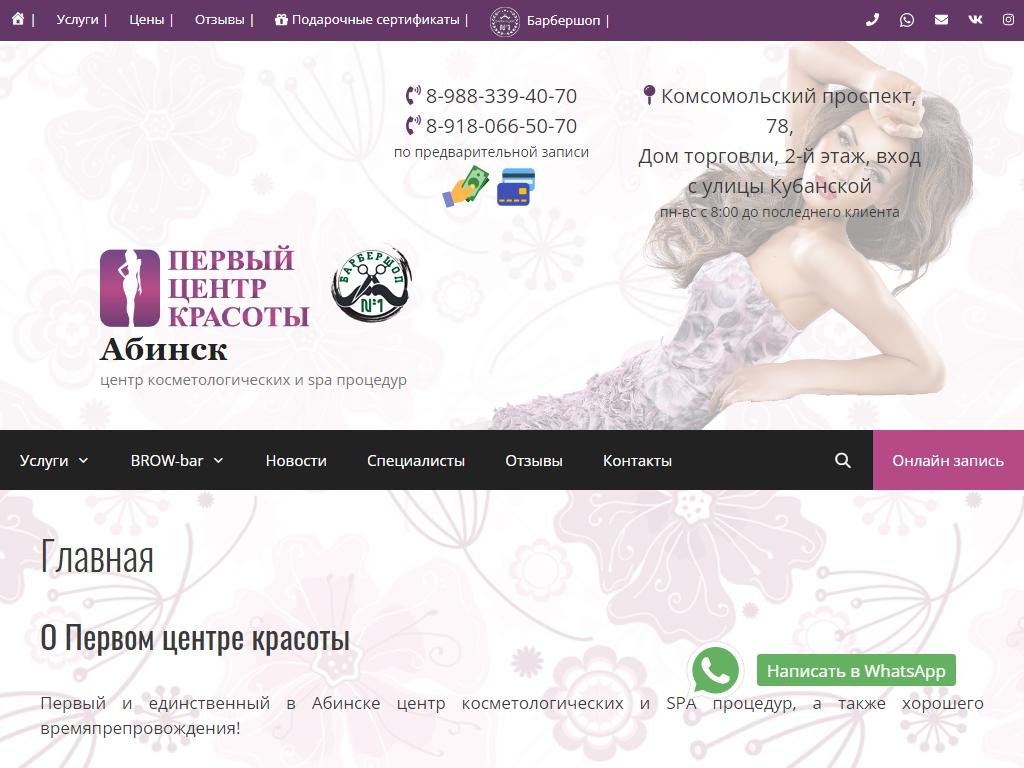Open the Новости menu item
This screenshot has height=768, width=1024.
click(x=296, y=460)
